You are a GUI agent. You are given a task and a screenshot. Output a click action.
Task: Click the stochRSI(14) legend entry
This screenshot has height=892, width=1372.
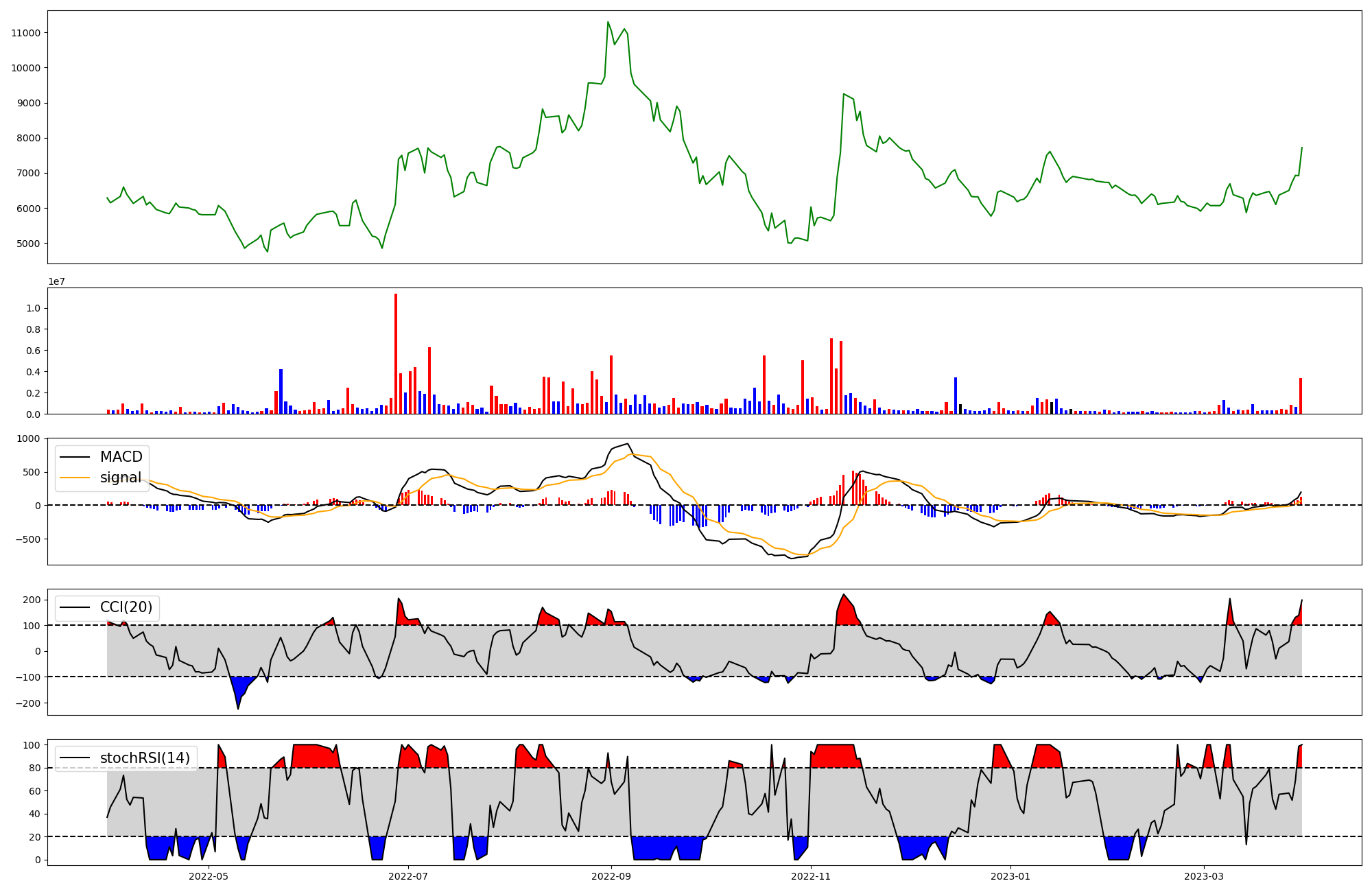tap(145, 758)
